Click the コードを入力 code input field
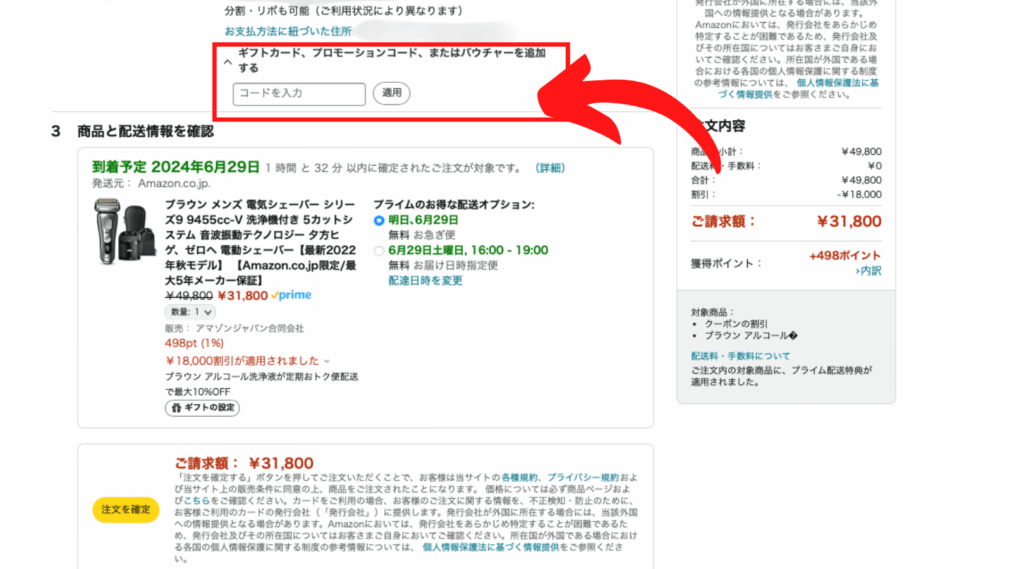The width and height of the screenshot is (1024, 569). point(299,94)
